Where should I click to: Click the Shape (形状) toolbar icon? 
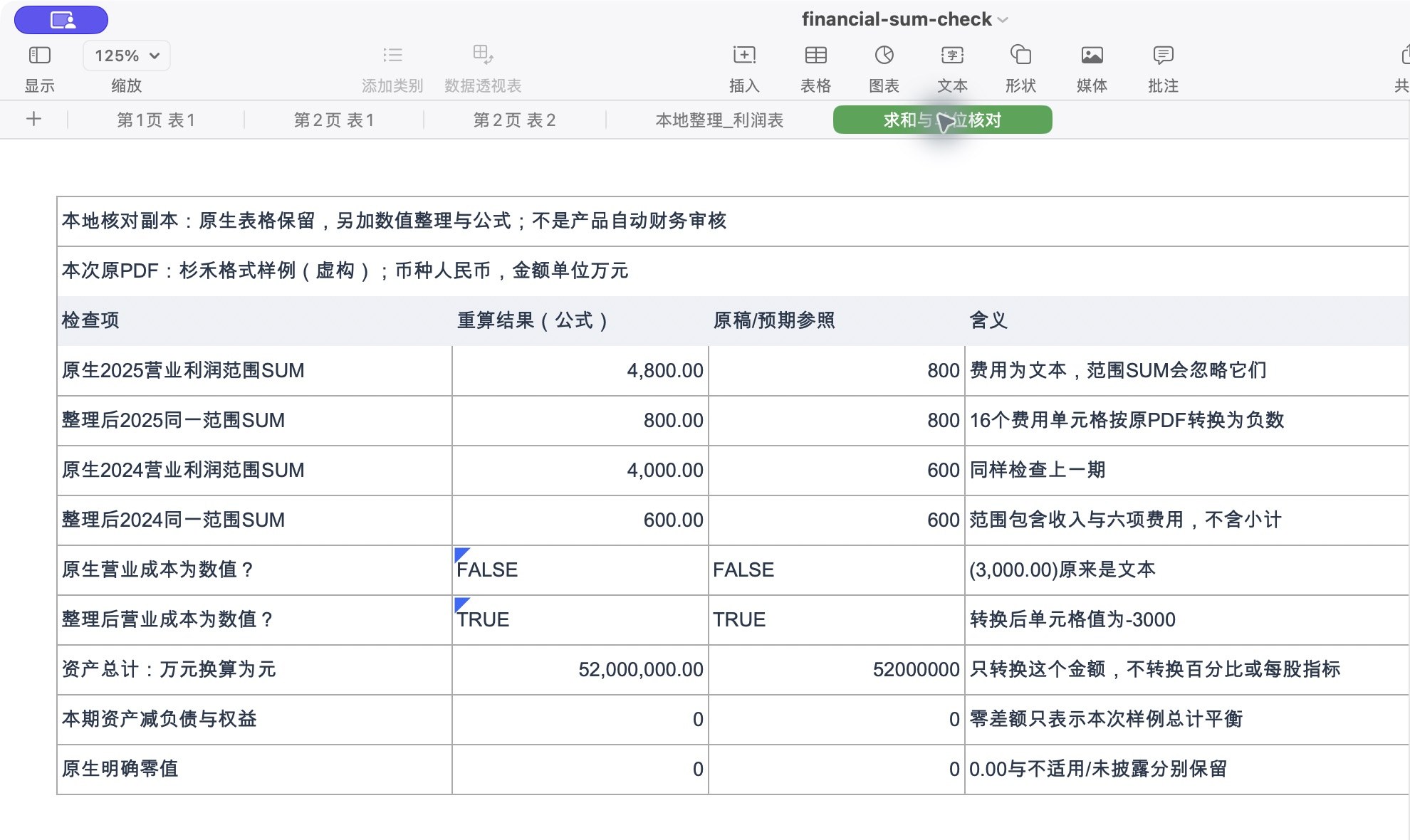[1020, 55]
